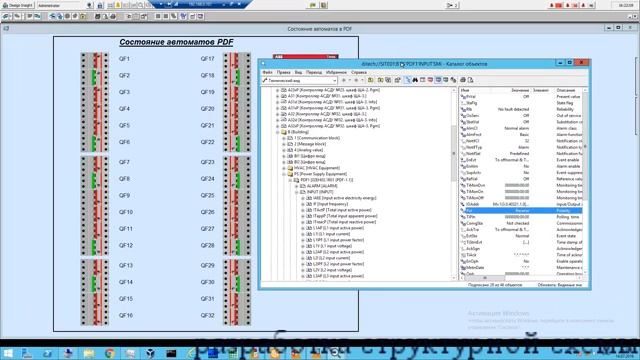Image resolution: width=640 pixels, height=360 pixels.
Task: Expand the ALARM [ALARM] tree node
Action: [297, 186]
